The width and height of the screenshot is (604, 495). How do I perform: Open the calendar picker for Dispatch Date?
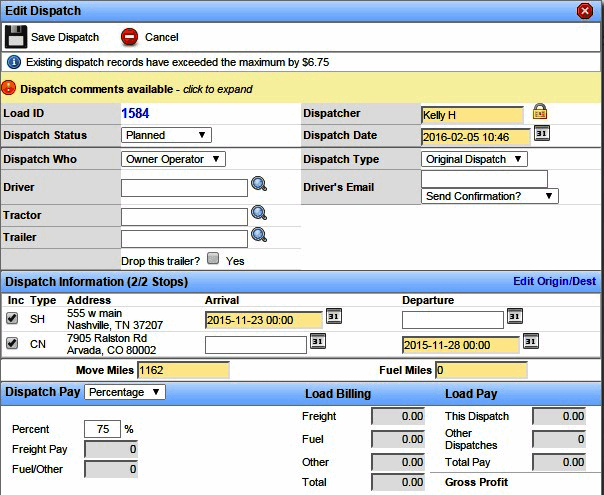pos(541,134)
